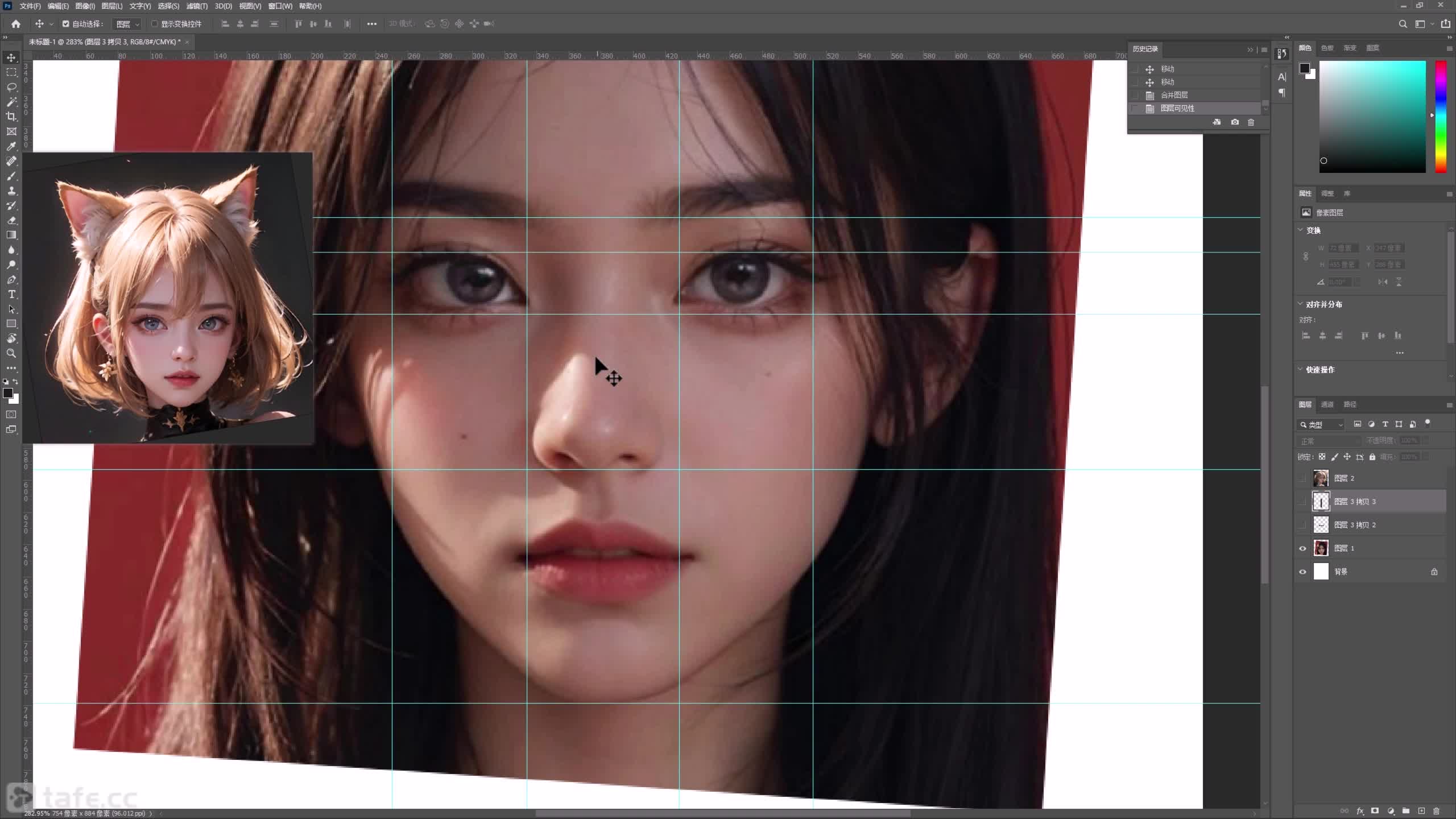Collapse the 变换 section

click(1300, 230)
